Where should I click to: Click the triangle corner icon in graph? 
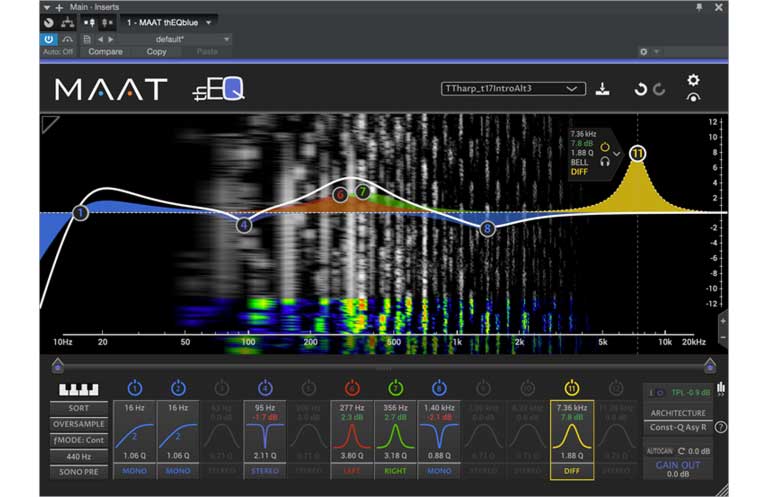tap(49, 123)
